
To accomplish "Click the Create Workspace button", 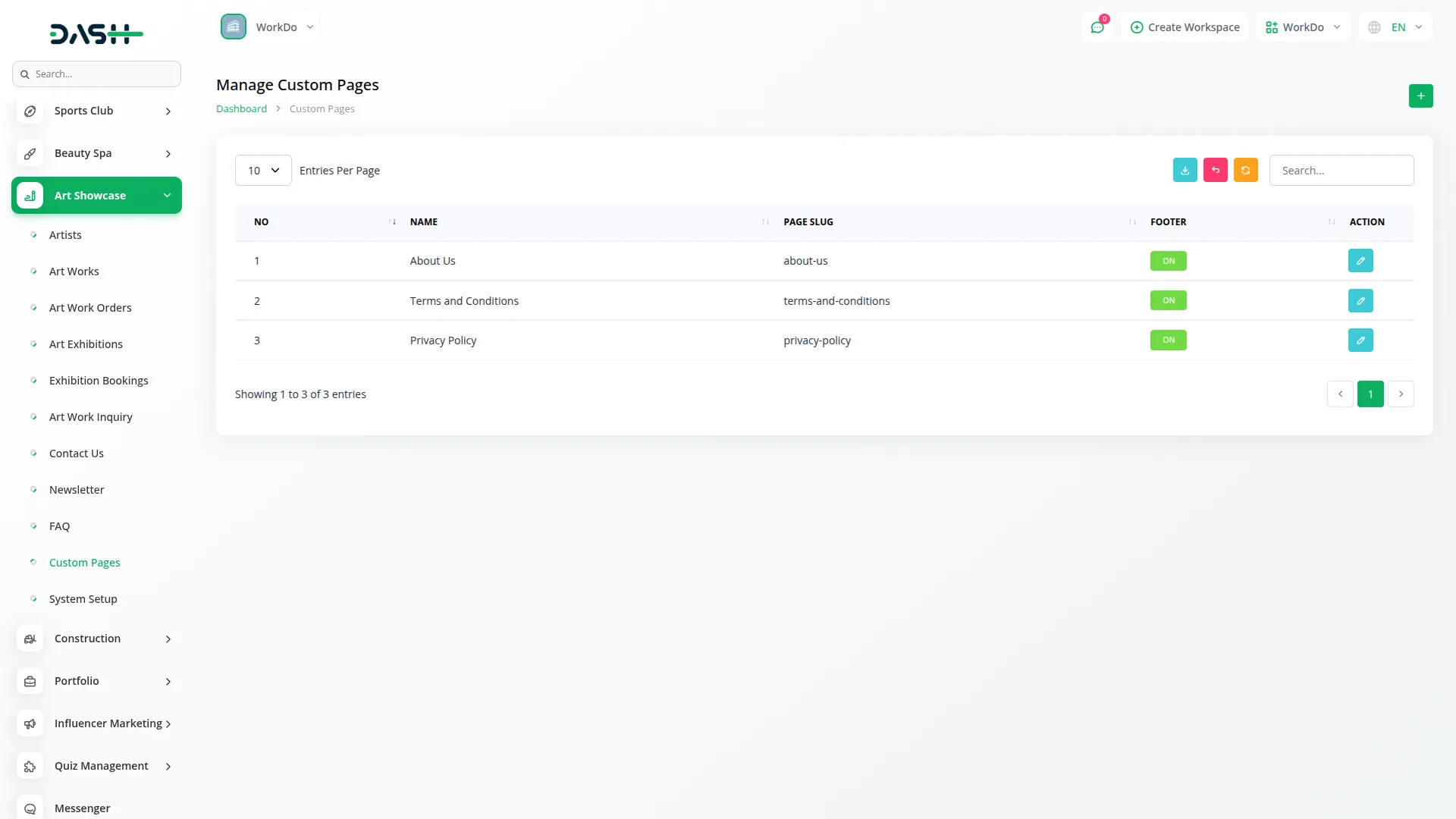I will point(1185,27).
